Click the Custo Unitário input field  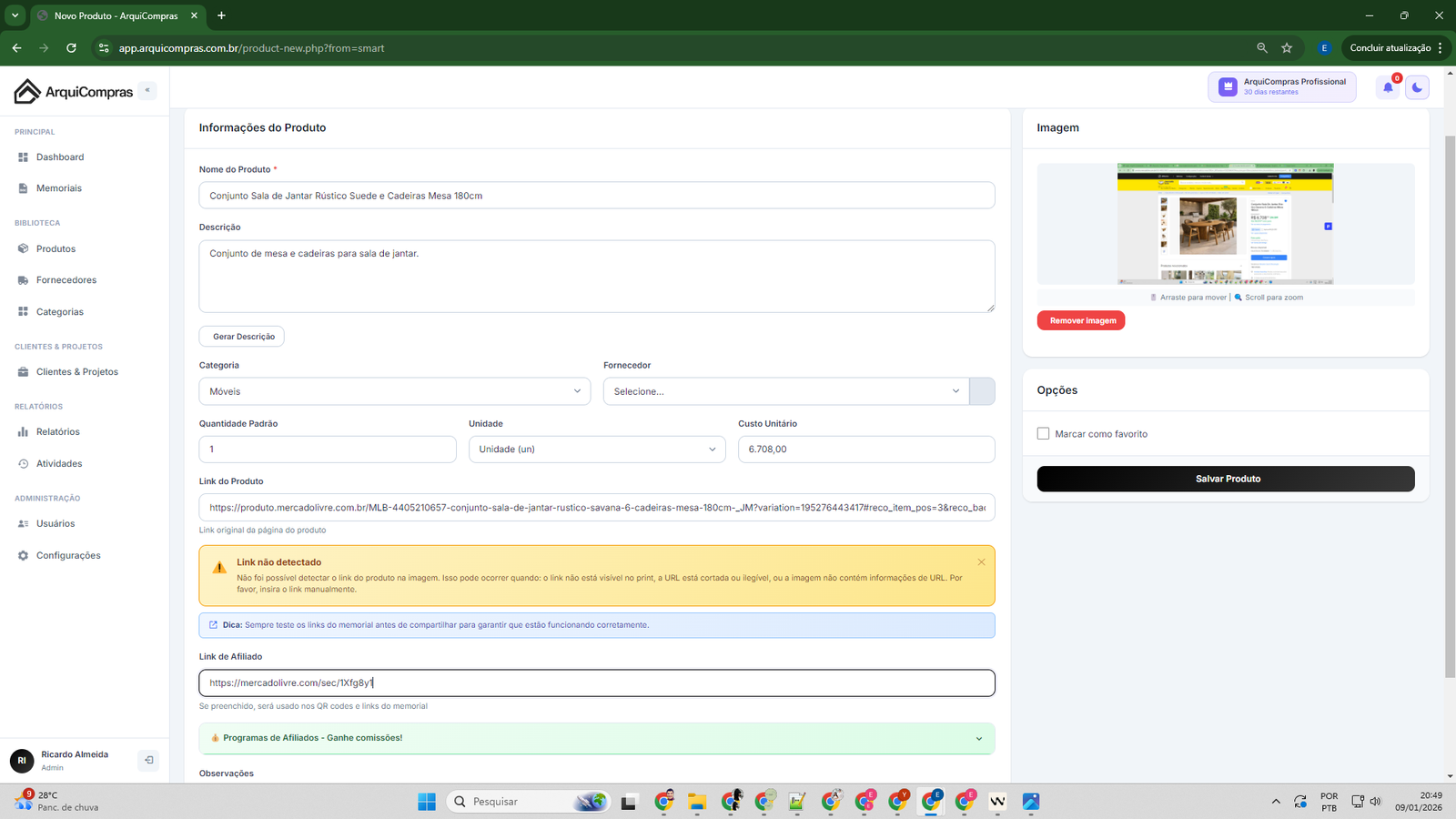point(865,450)
